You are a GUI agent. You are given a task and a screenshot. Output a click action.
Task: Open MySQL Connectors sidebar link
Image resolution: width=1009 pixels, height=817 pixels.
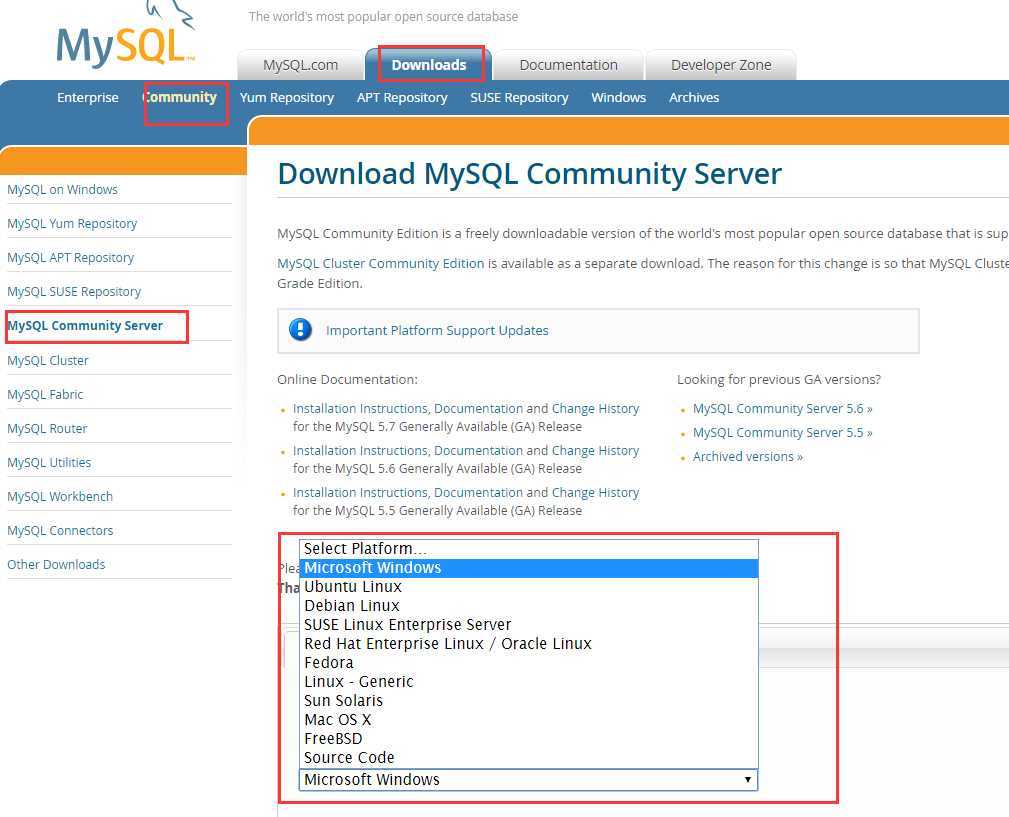coord(60,531)
